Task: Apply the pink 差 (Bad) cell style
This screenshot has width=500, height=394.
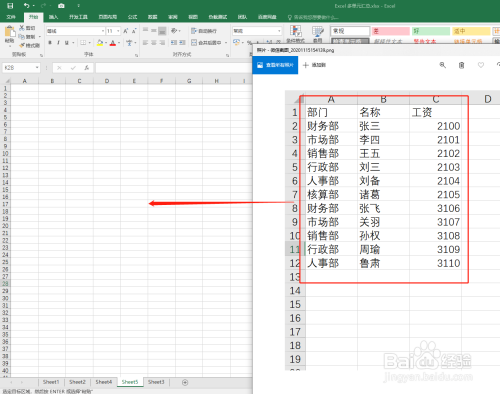Action: coord(391,31)
